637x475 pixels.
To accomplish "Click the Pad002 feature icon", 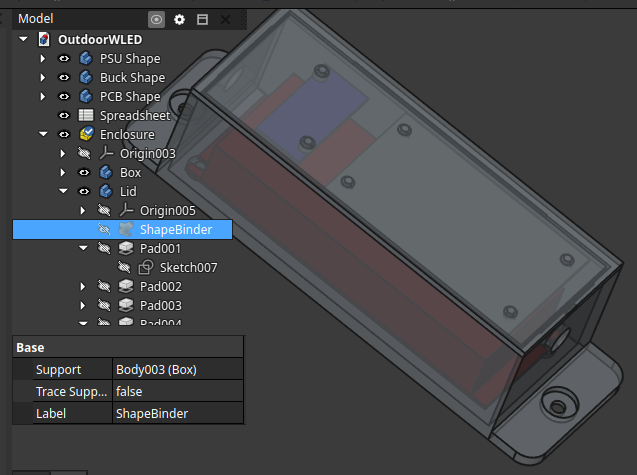I will (126, 286).
